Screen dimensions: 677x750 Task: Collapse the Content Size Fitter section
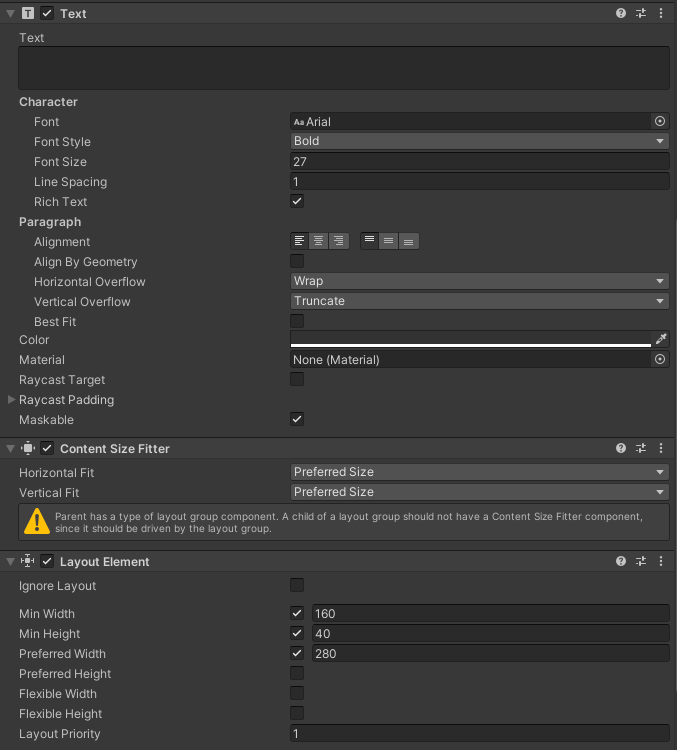click(11, 449)
